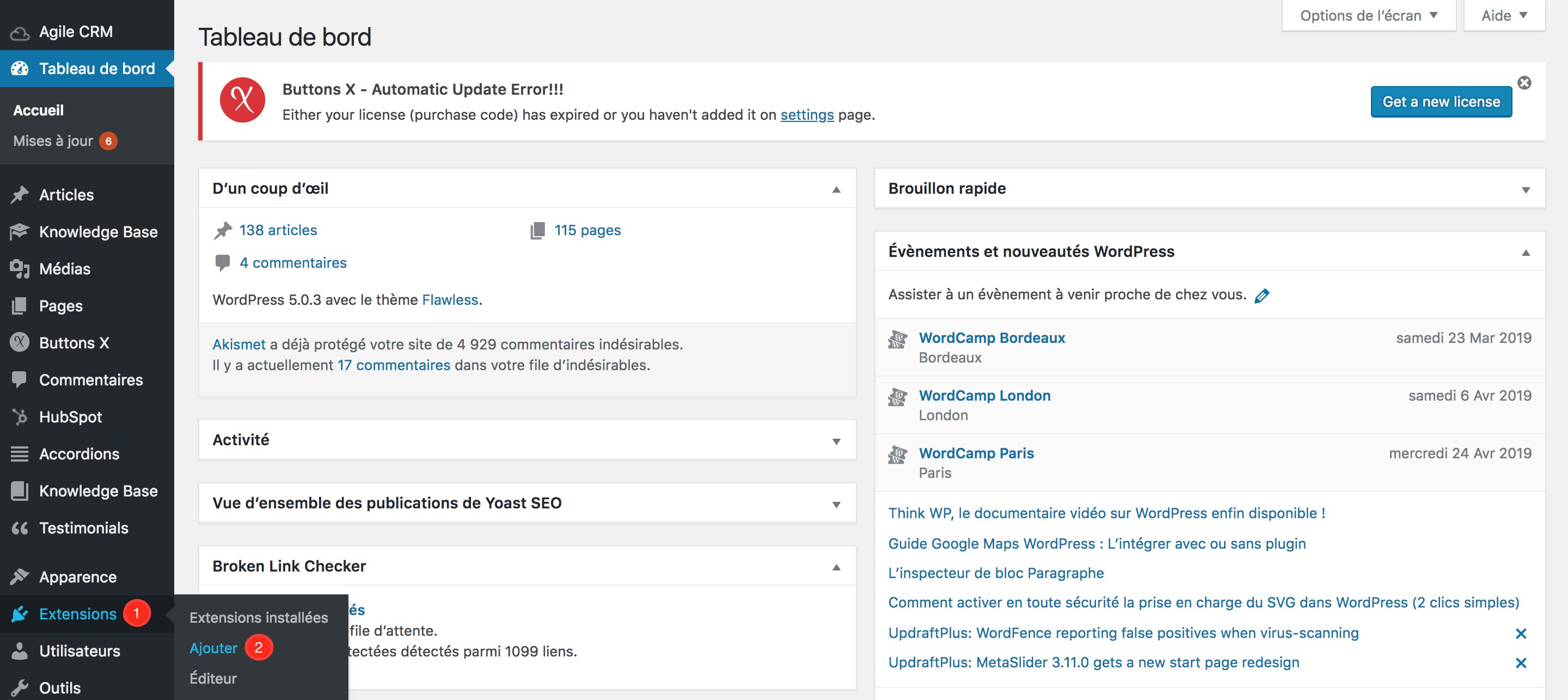Image resolution: width=1568 pixels, height=700 pixels.
Task: Expand the Yoast SEO publications overview panel
Action: point(836,505)
